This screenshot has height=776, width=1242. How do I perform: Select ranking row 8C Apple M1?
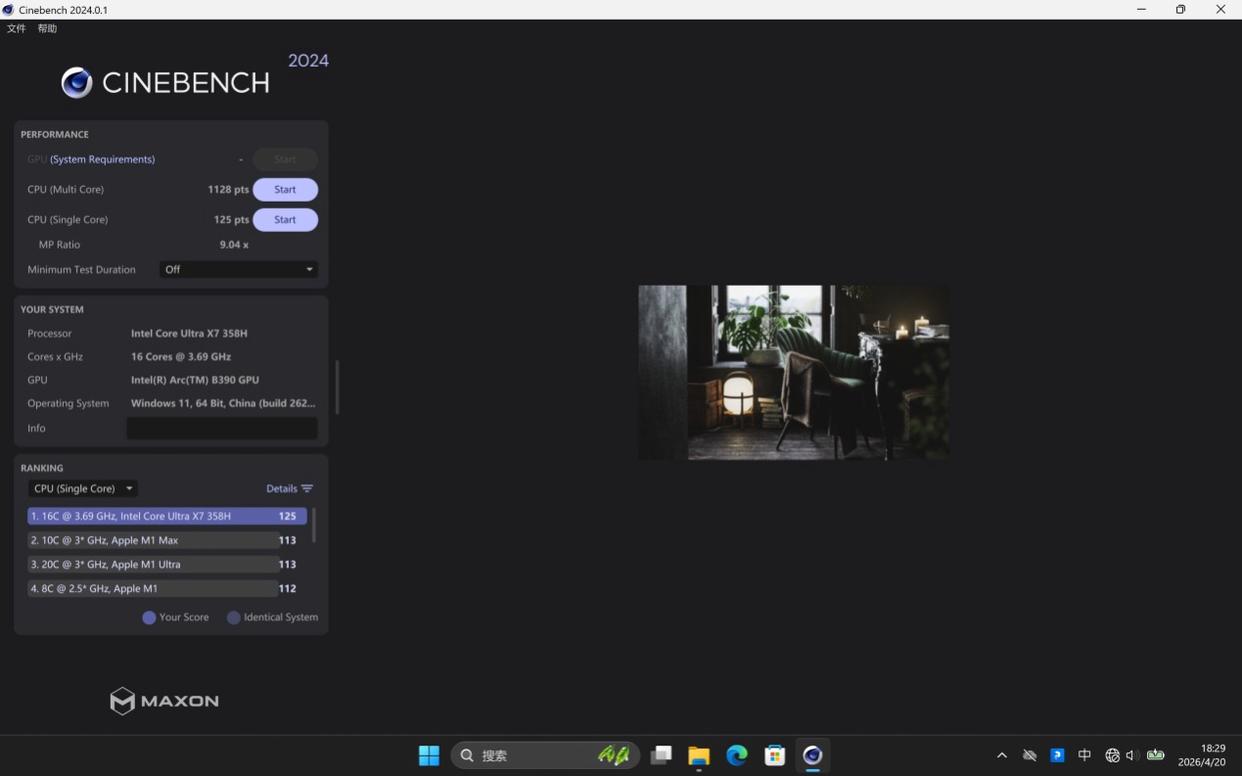pos(167,588)
